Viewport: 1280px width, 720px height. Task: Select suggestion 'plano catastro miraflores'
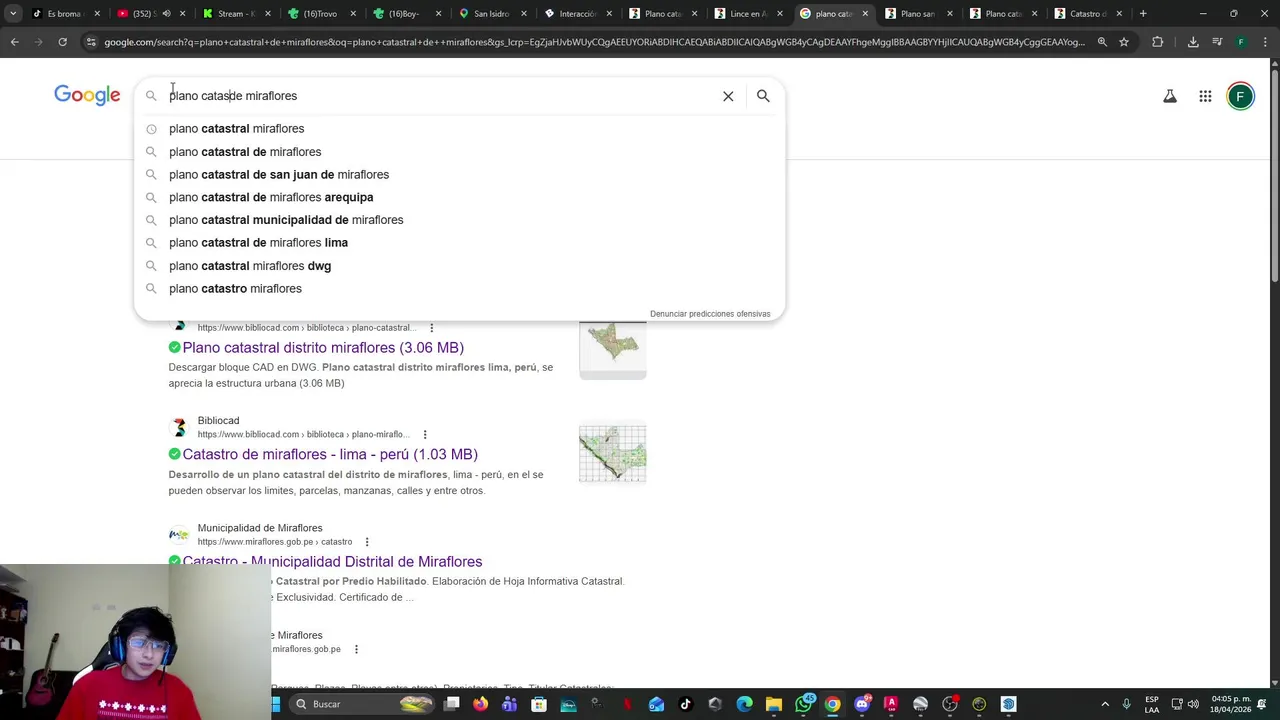tap(459, 288)
